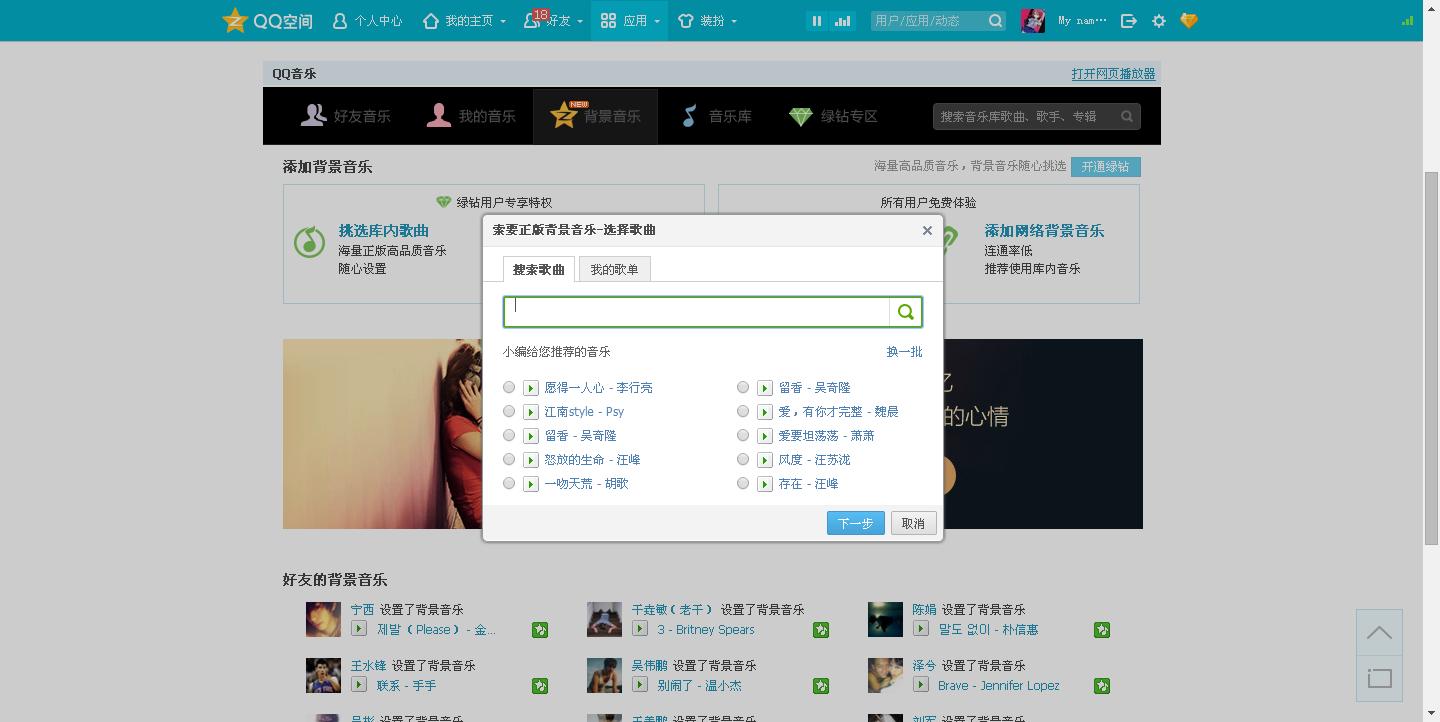Click 换一批 to refresh recommendations
Image resolution: width=1440 pixels, height=722 pixels.
pyautogui.click(x=904, y=352)
